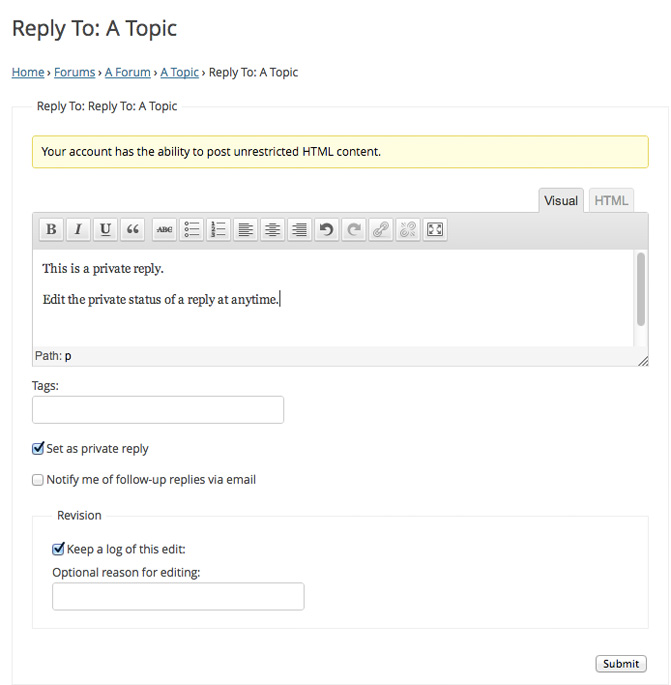
Task: Undo the last edit
Action: click(326, 230)
